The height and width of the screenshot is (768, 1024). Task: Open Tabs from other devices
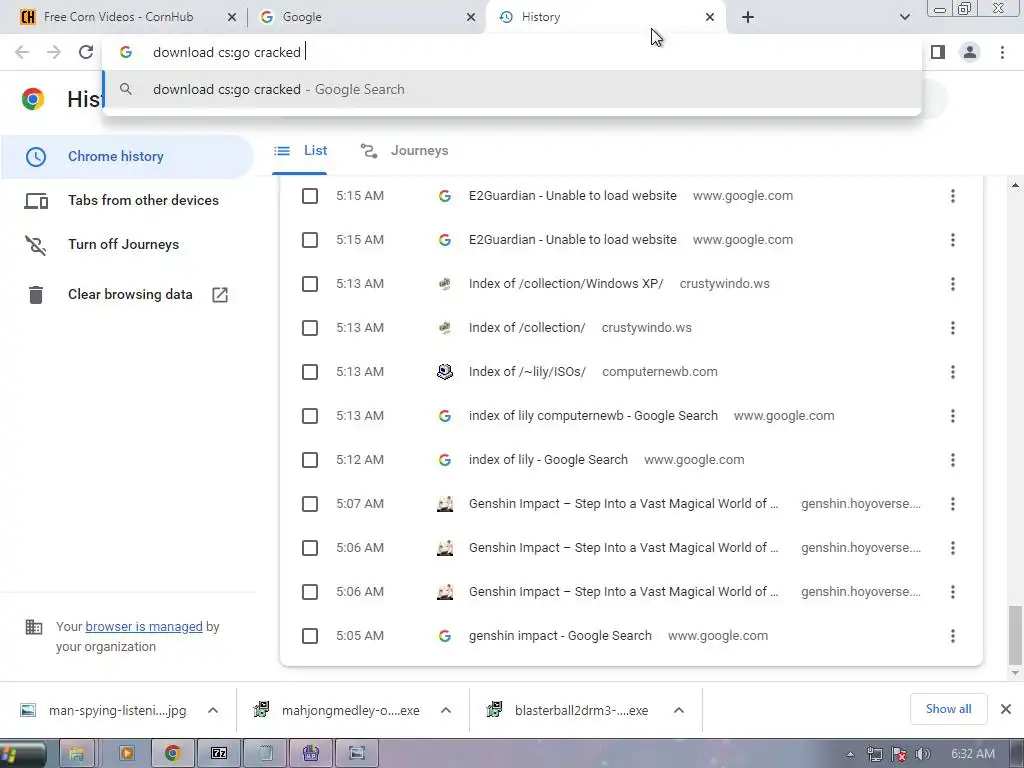pos(127,200)
